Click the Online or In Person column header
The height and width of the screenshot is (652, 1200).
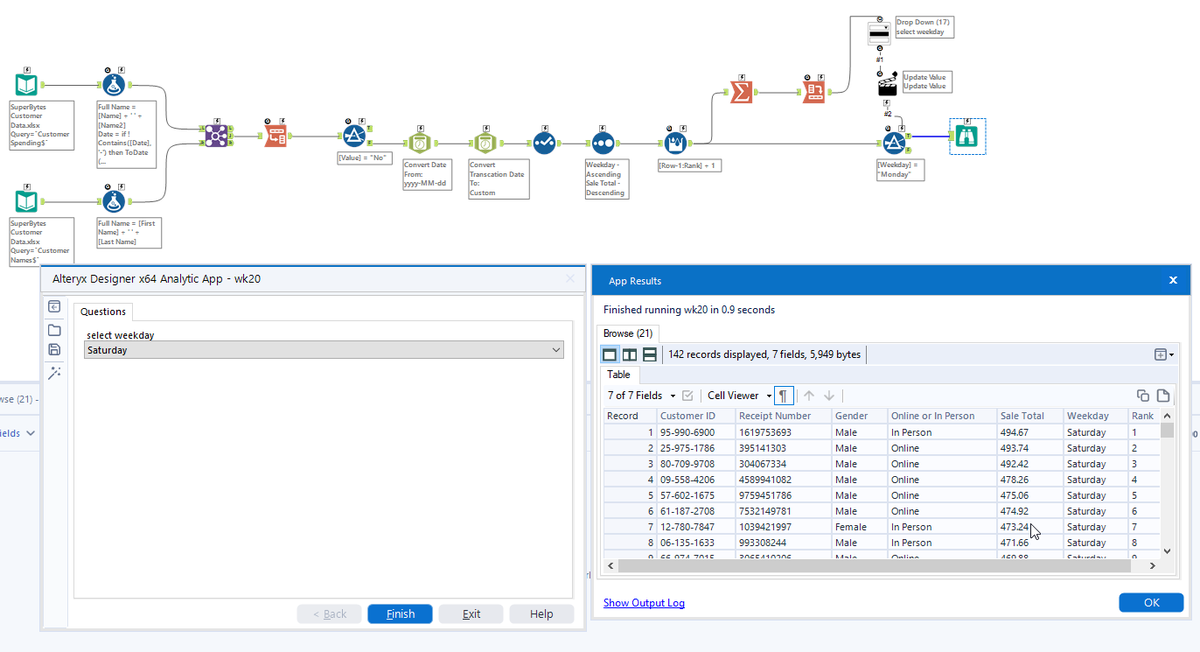(x=942, y=415)
